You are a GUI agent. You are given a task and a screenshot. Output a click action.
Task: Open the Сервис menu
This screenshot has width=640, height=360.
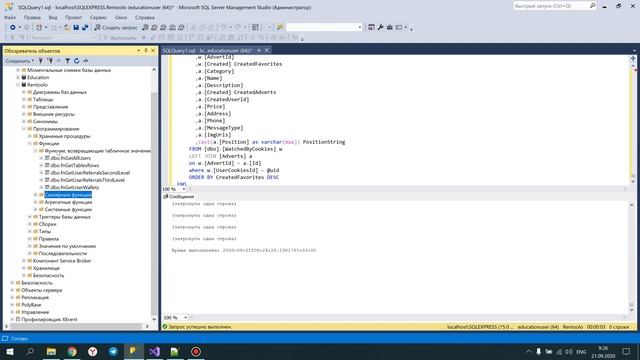point(98,18)
